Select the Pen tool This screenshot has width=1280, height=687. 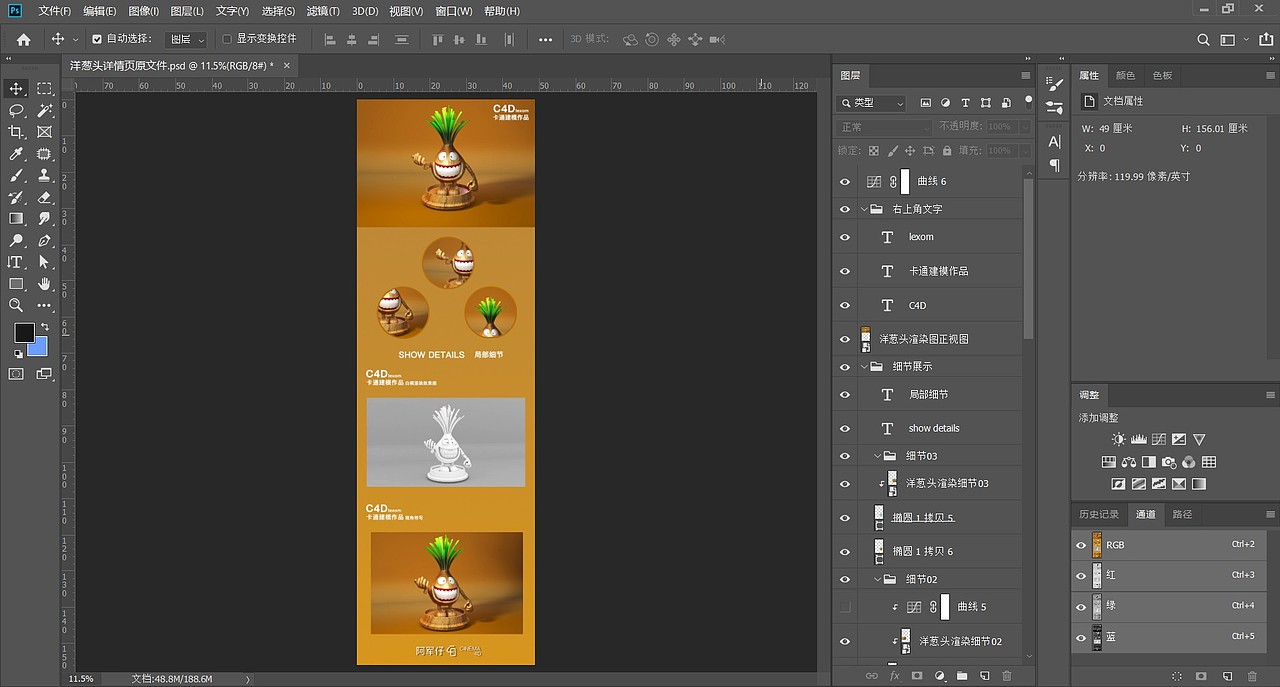coord(45,240)
